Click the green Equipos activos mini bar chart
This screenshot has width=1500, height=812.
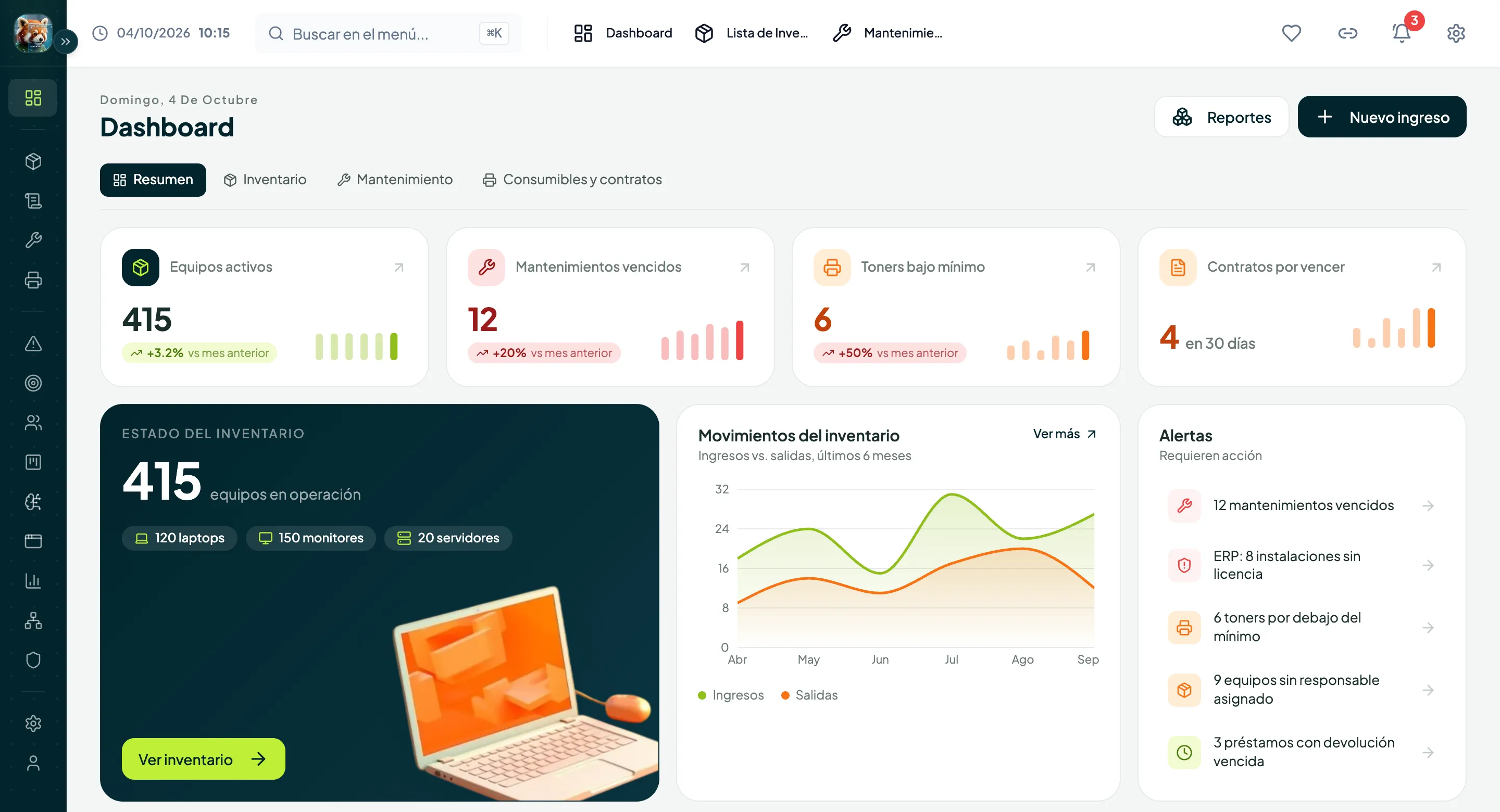coord(356,346)
